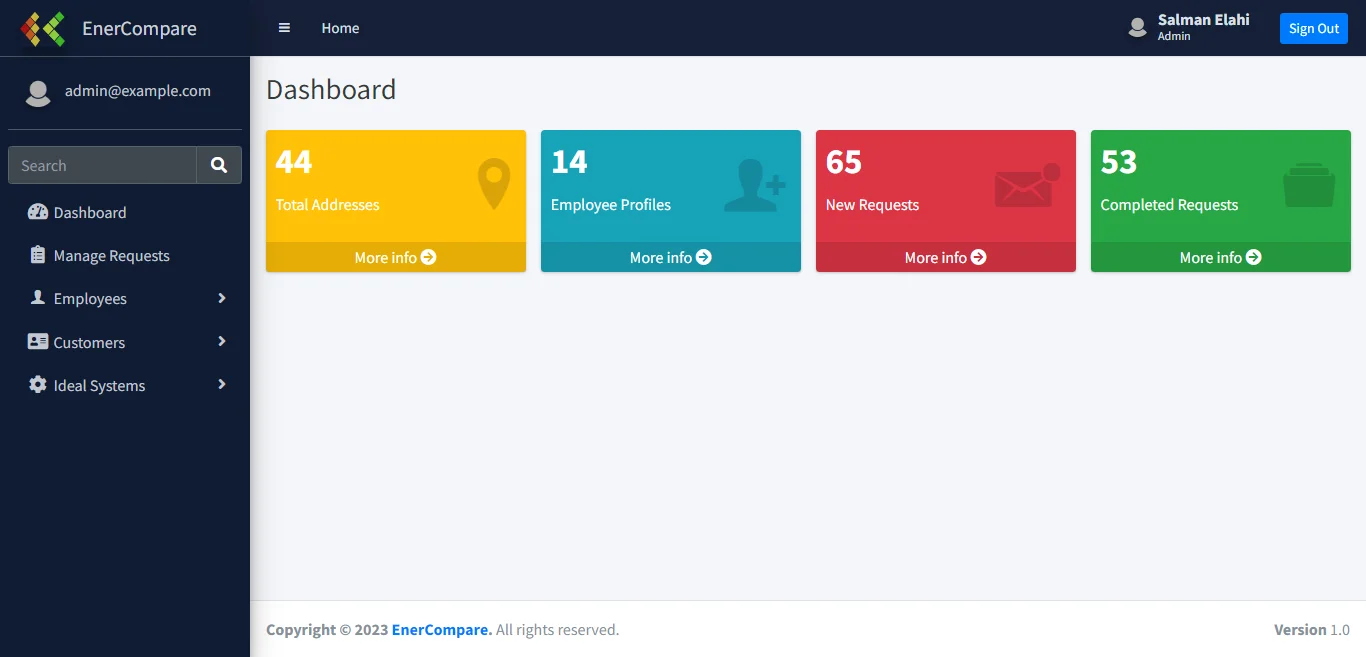Expand the Customers submenu chevron

tap(222, 342)
